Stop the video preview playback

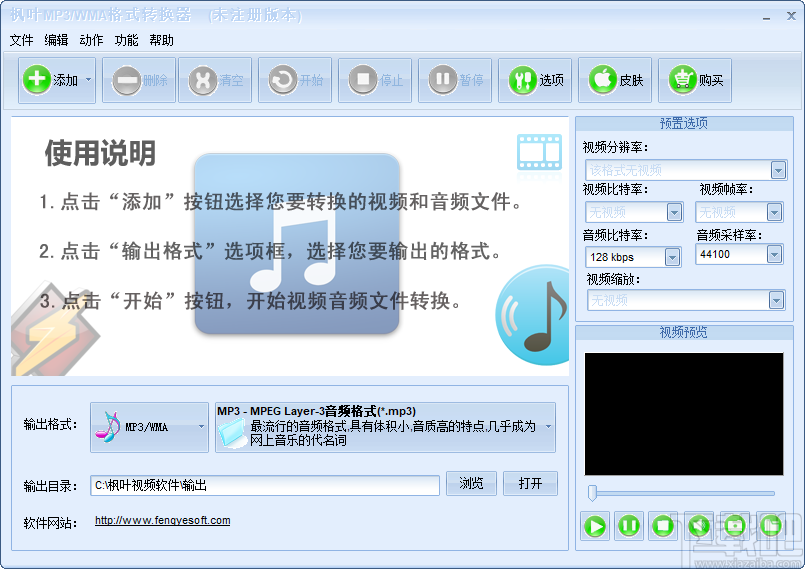pyautogui.click(x=663, y=526)
